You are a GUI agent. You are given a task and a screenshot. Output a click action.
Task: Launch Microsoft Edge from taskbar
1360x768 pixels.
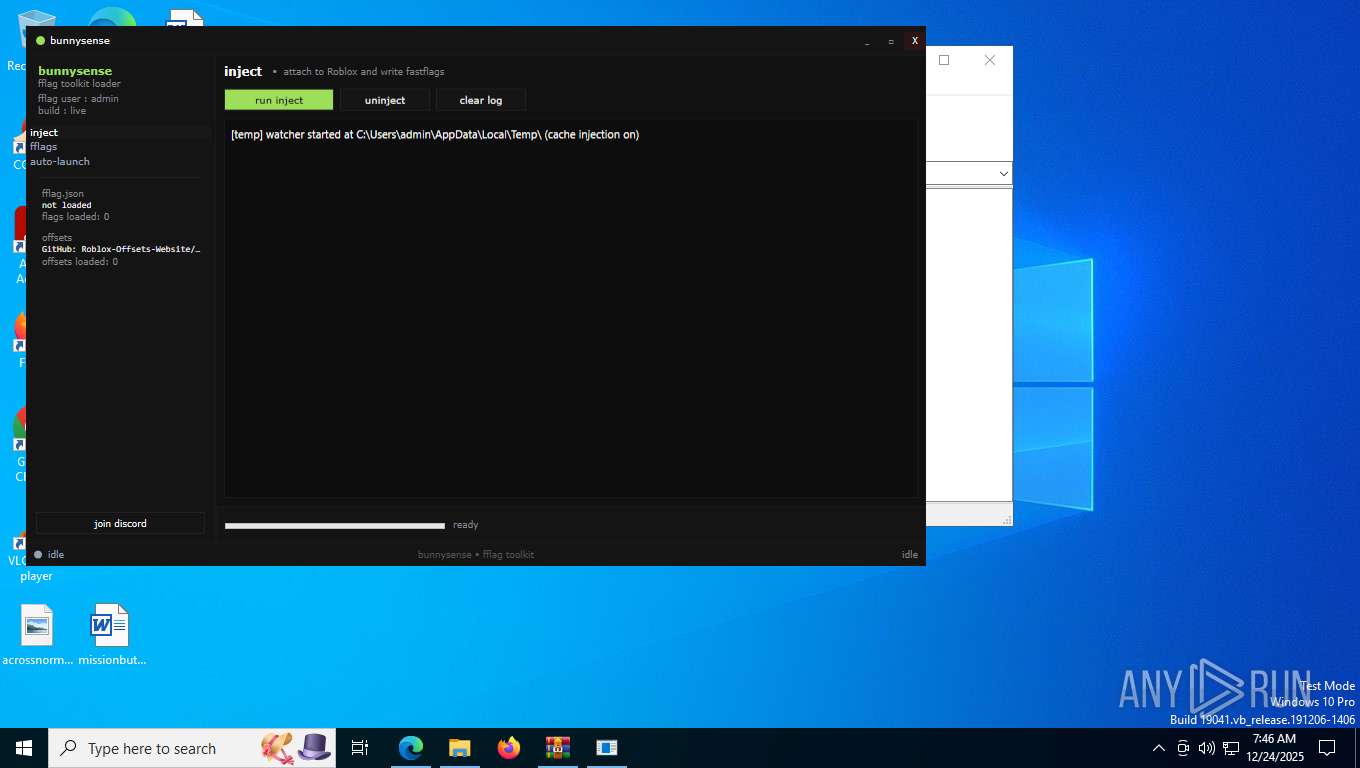(x=411, y=748)
